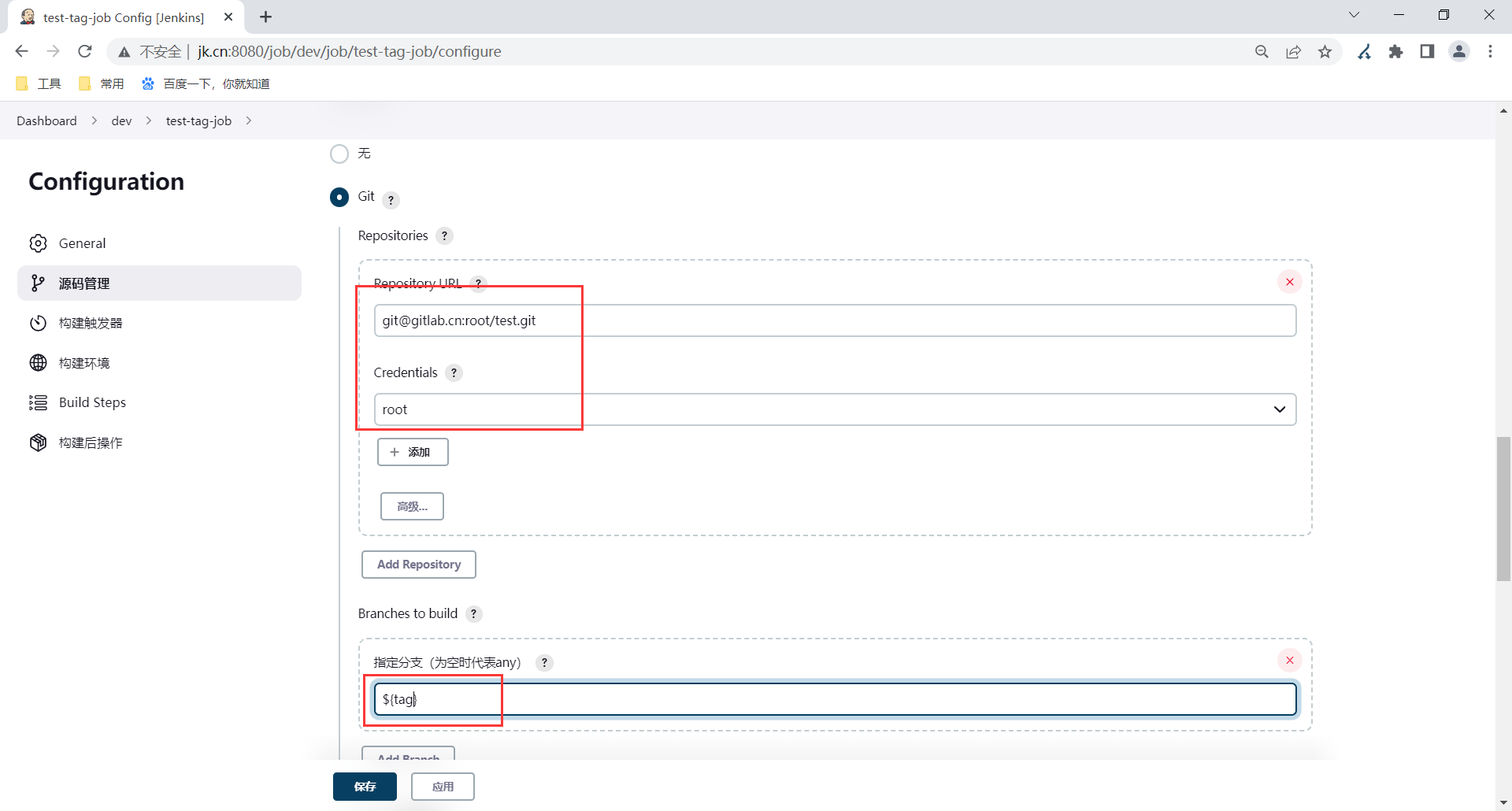This screenshot has width=1512, height=811.
Task: Show help for Repository URL
Action: coord(478,283)
